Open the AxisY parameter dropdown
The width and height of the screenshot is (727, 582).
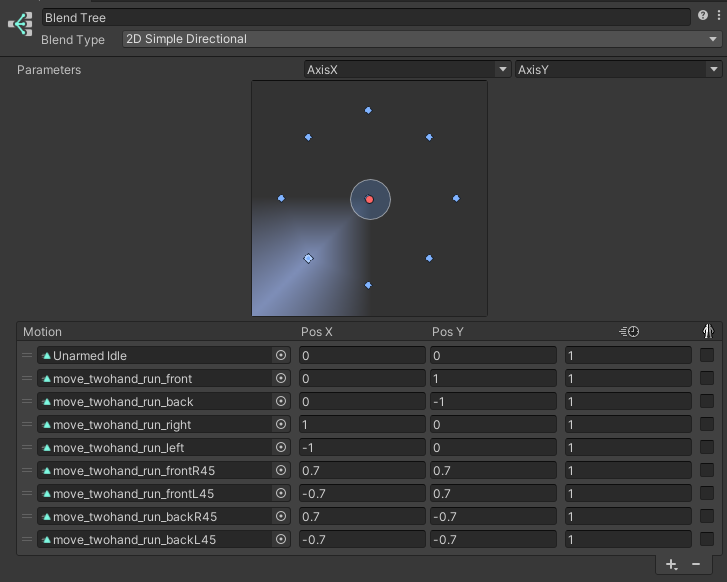[619, 70]
